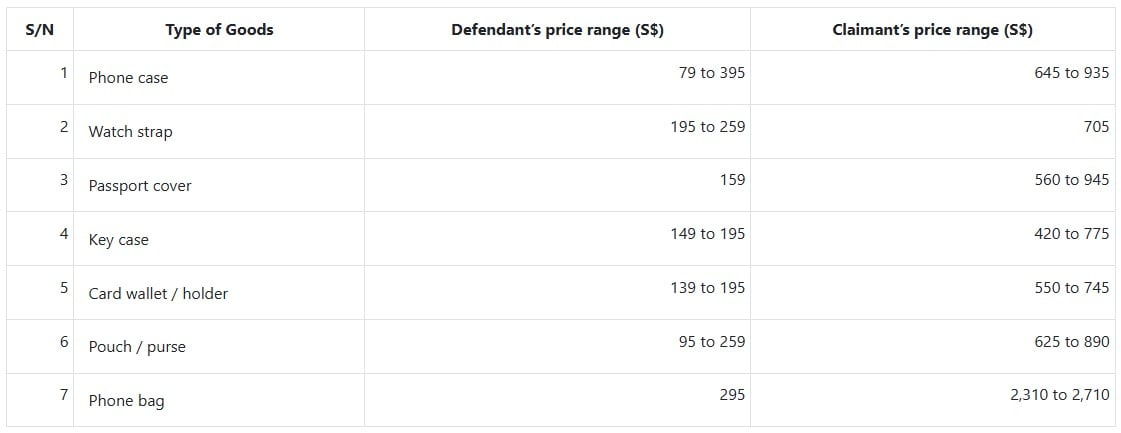
Task: Click the Watch strap claimant price "705"
Action: click(1096, 127)
